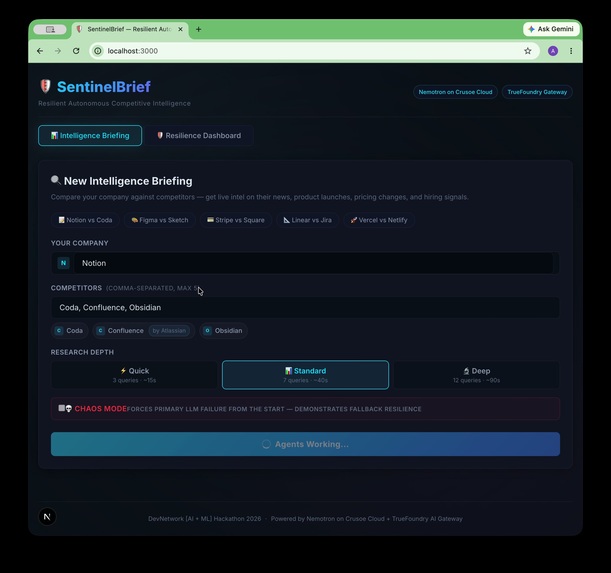Viewport: 611px width, 573px height.
Task: Click the Agents Working button
Action: [306, 444]
